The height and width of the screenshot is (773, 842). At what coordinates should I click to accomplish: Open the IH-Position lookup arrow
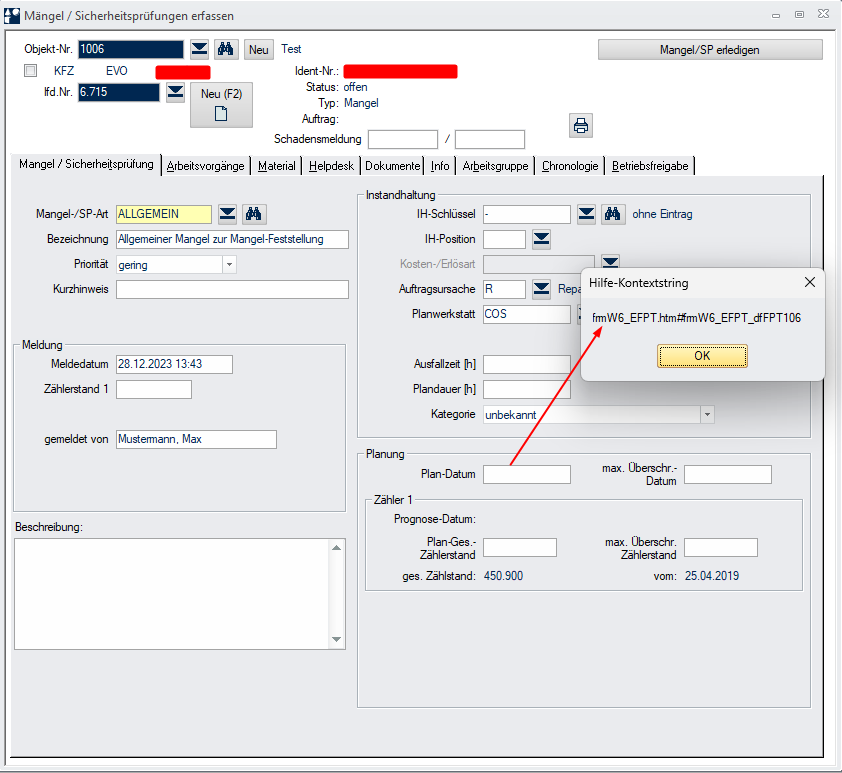point(541,238)
